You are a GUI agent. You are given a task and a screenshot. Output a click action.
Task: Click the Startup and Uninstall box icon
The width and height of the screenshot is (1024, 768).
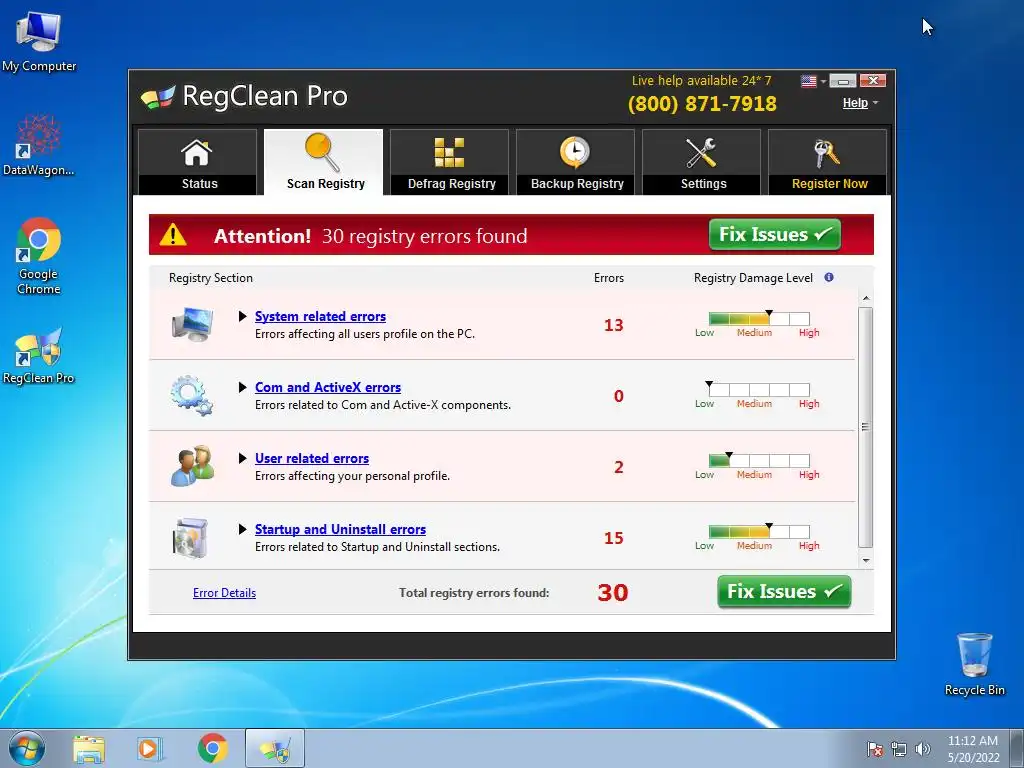(191, 537)
